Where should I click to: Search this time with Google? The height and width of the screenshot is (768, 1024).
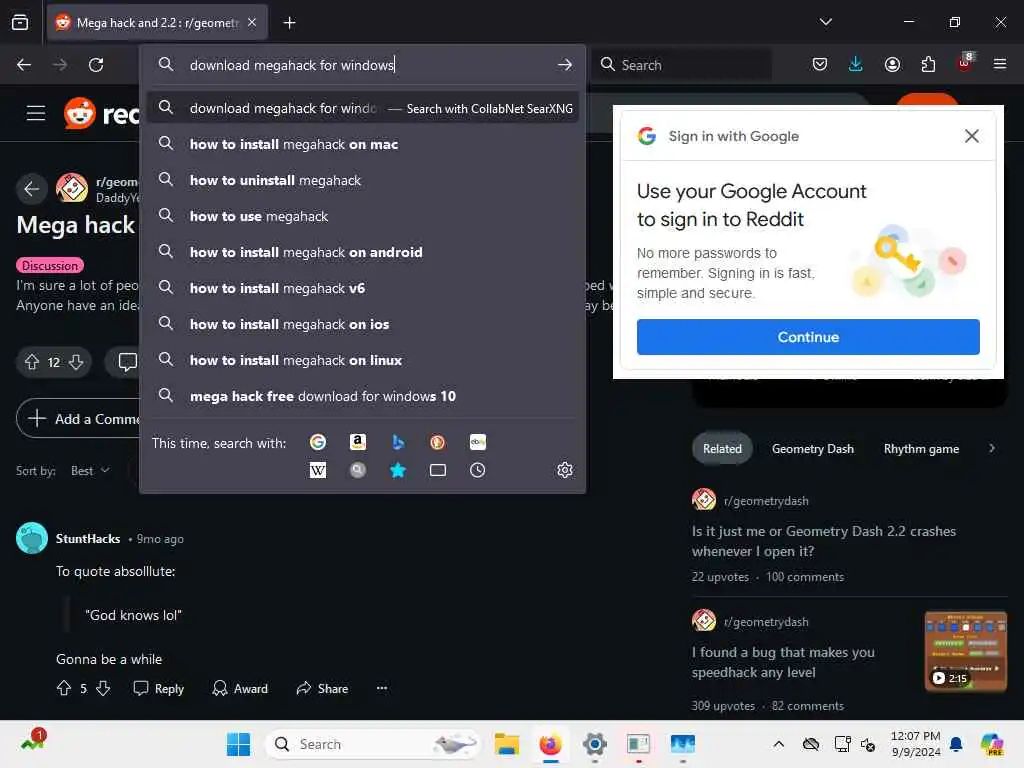pyautogui.click(x=318, y=442)
